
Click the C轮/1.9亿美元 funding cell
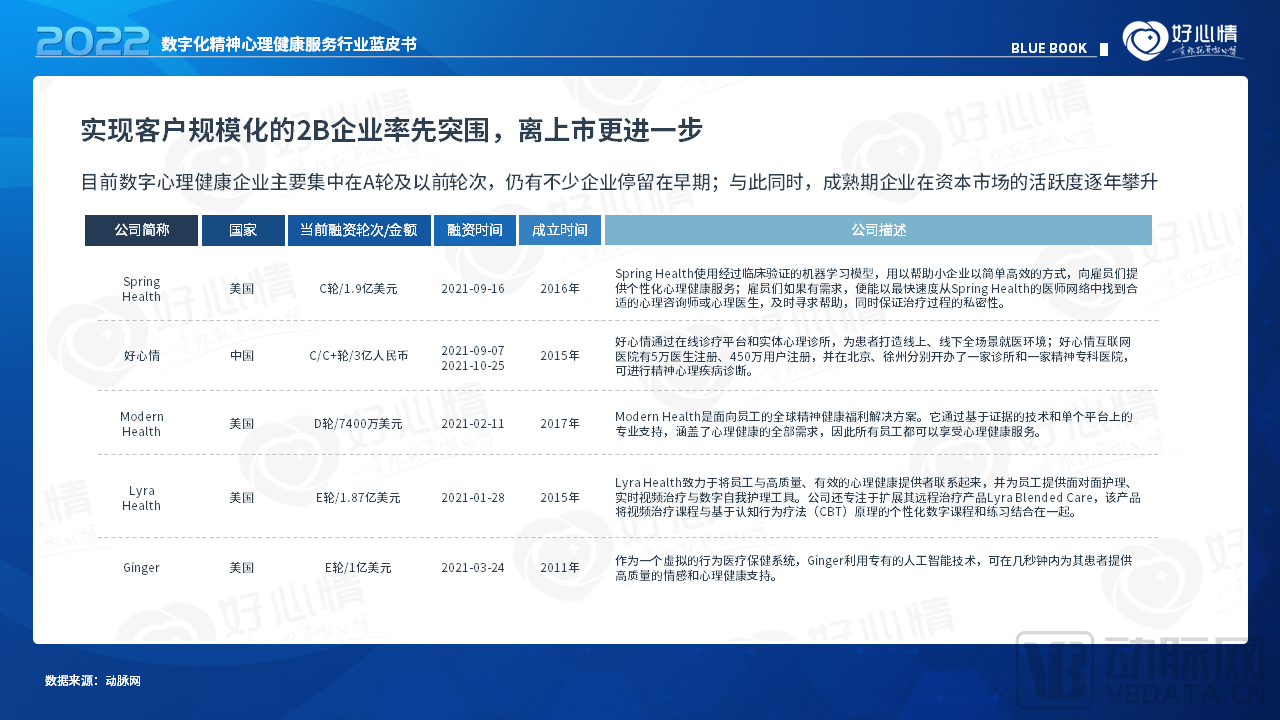tap(358, 289)
